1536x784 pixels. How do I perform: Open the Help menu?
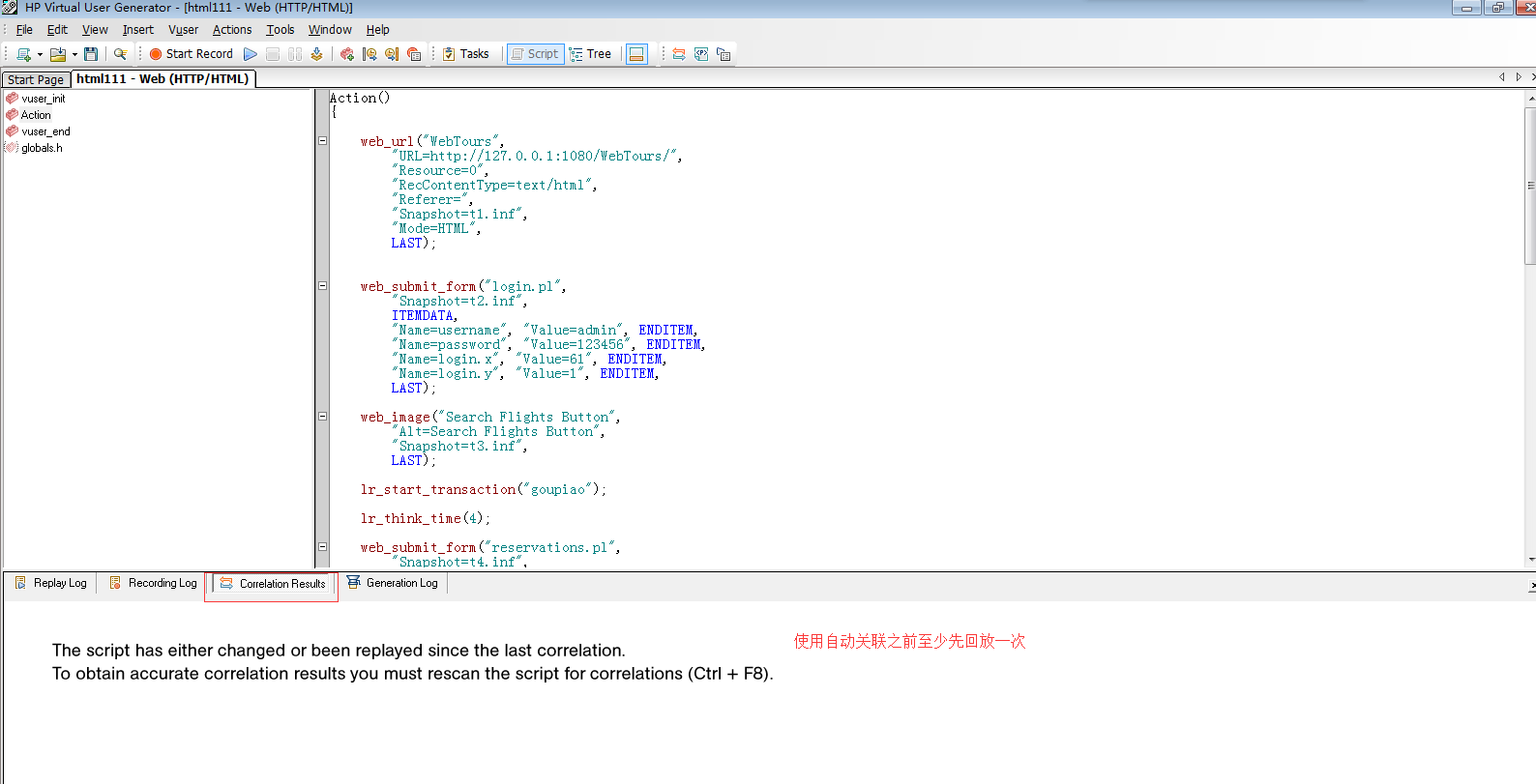[377, 30]
